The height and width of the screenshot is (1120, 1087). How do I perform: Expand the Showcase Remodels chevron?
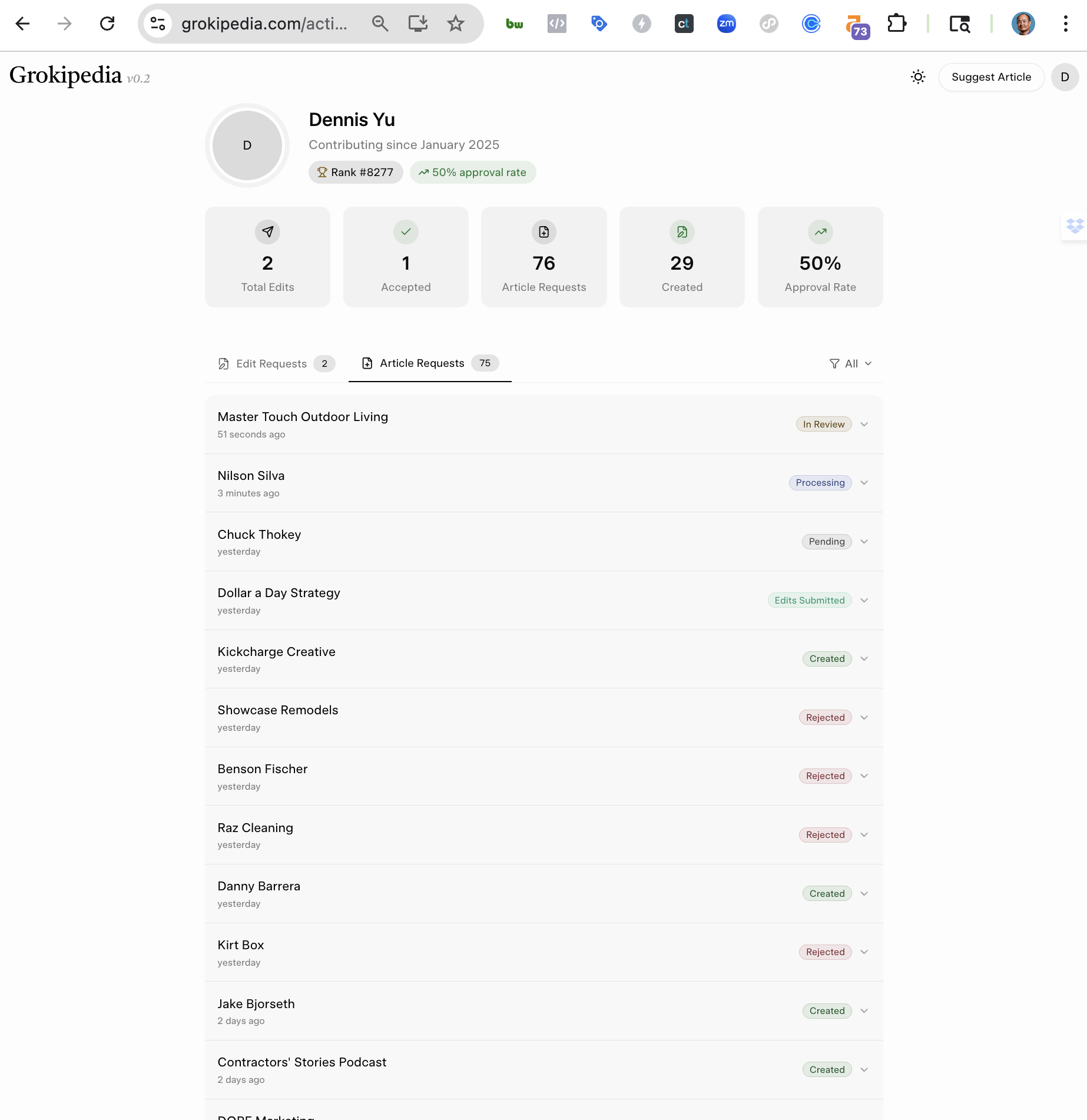coord(864,718)
